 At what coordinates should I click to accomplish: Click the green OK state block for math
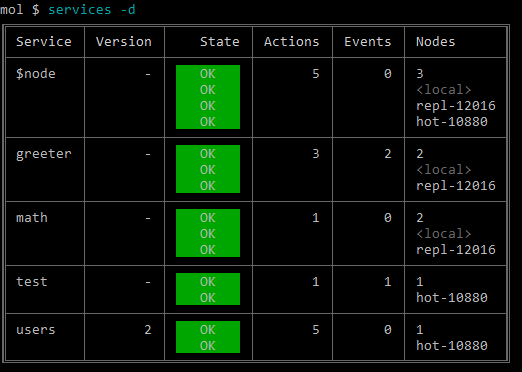pyautogui.click(x=208, y=233)
